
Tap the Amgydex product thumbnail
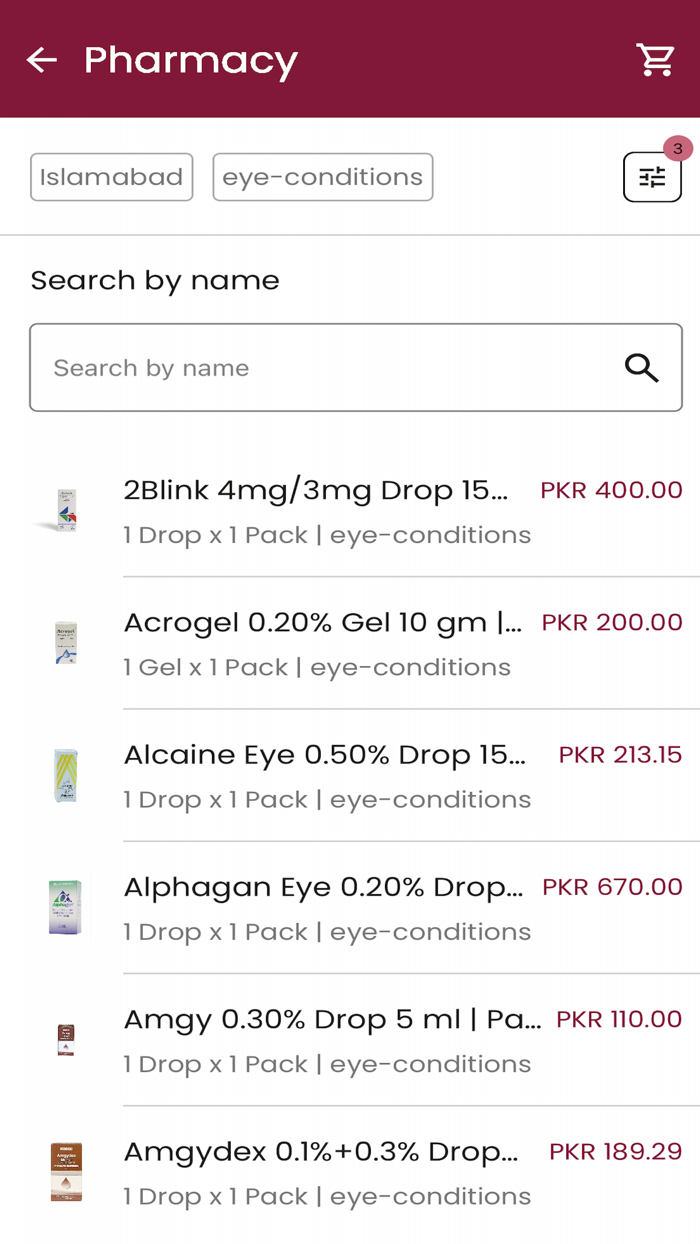pos(66,1172)
